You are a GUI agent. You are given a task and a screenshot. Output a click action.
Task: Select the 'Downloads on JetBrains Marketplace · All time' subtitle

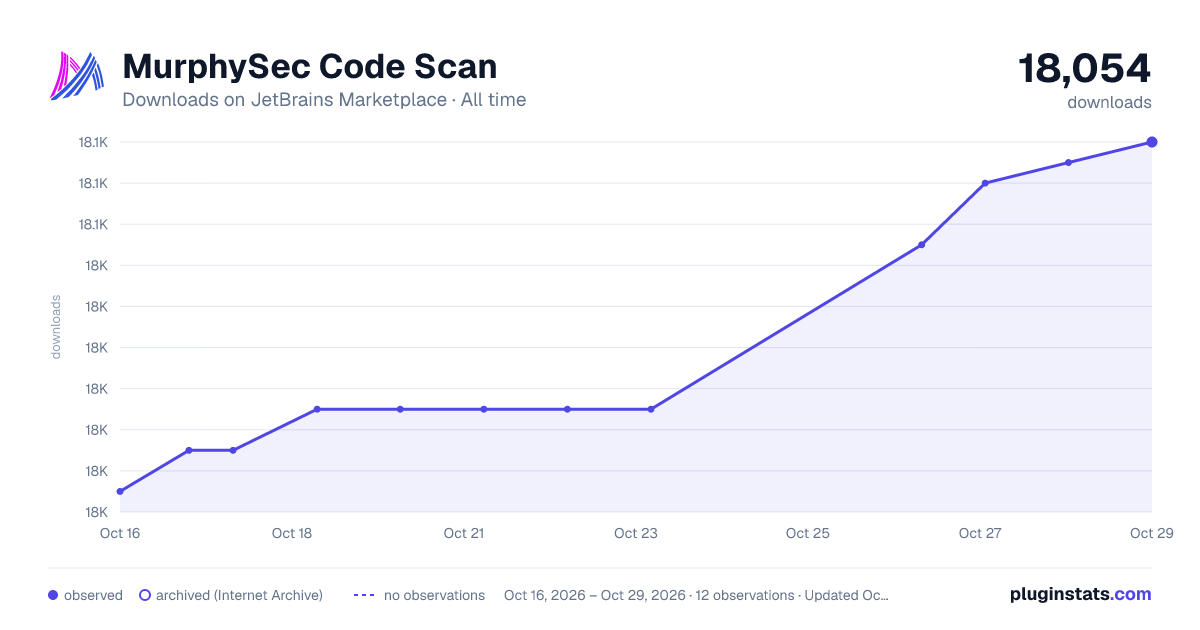(x=324, y=100)
